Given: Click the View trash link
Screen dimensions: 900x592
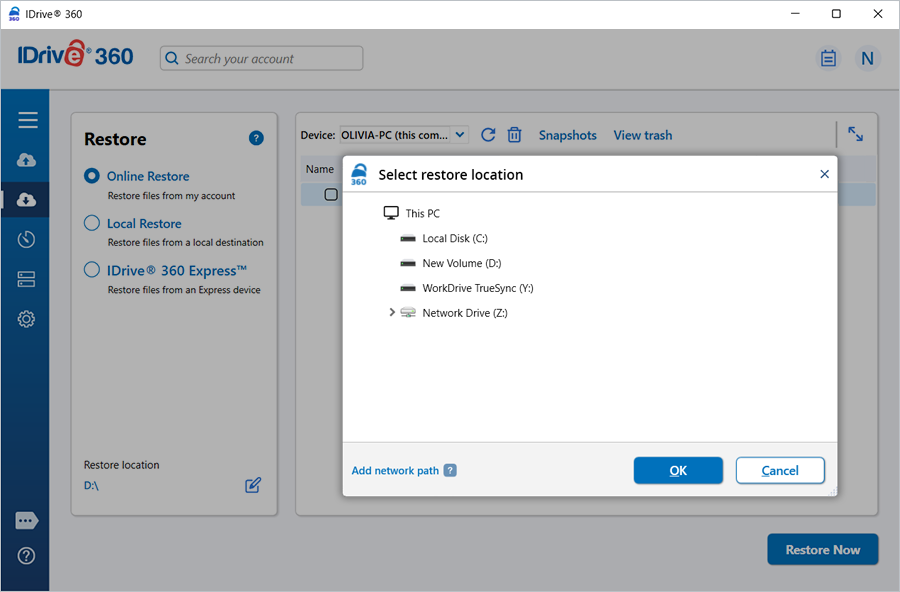Looking at the screenshot, I should pos(642,135).
